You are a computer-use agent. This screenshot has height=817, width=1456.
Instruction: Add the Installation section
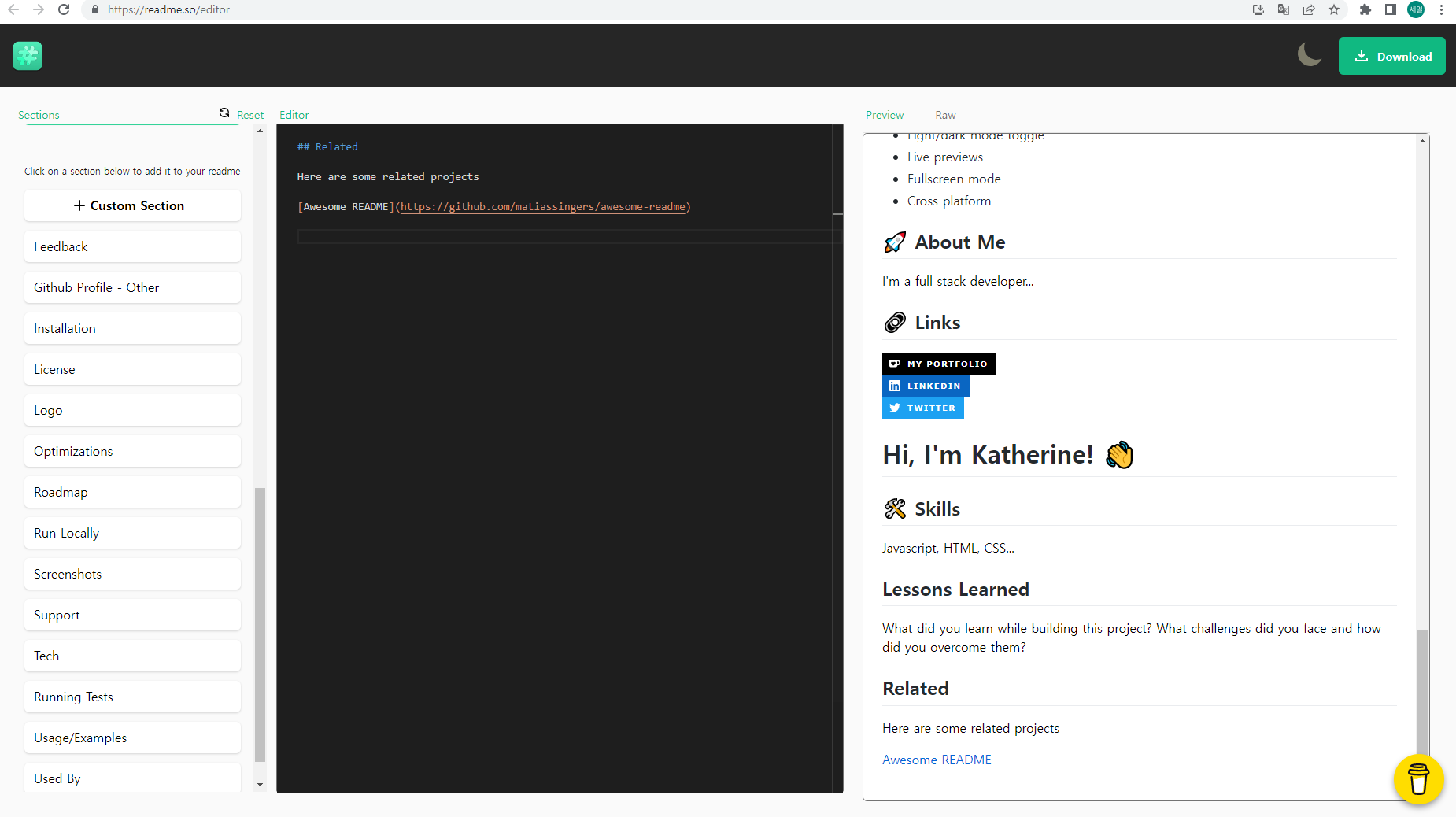pos(132,328)
